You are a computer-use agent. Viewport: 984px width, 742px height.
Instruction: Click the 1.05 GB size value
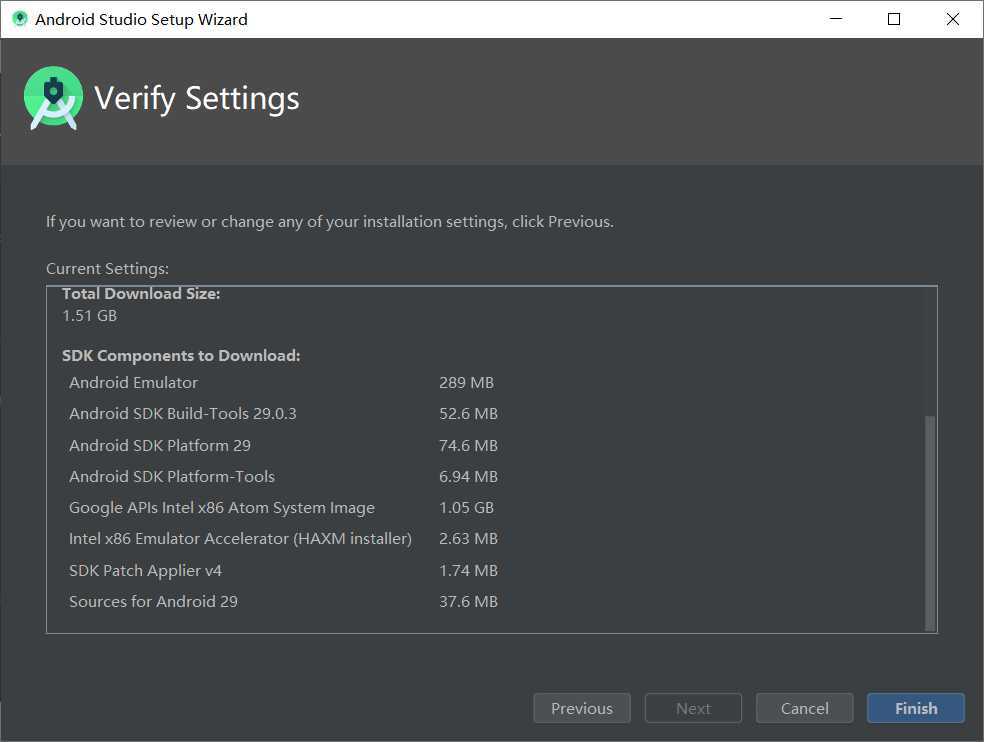tap(466, 507)
